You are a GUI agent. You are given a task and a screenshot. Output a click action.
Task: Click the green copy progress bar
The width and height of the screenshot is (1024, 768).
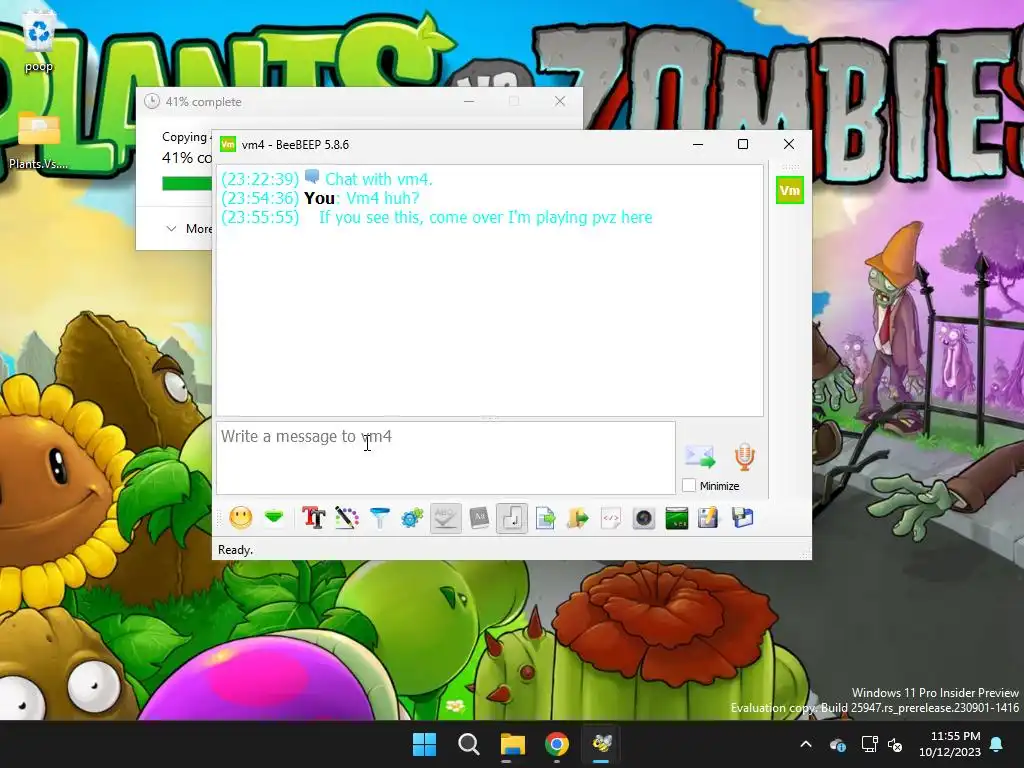[x=187, y=184]
